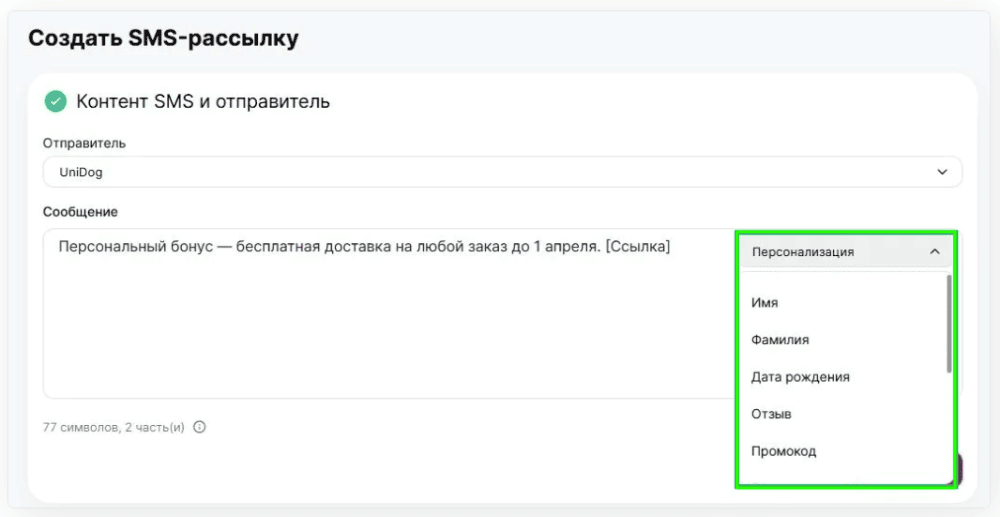Choose Фамилия in the personalization menu
The height and width of the screenshot is (517, 1000).
pyautogui.click(x=780, y=340)
